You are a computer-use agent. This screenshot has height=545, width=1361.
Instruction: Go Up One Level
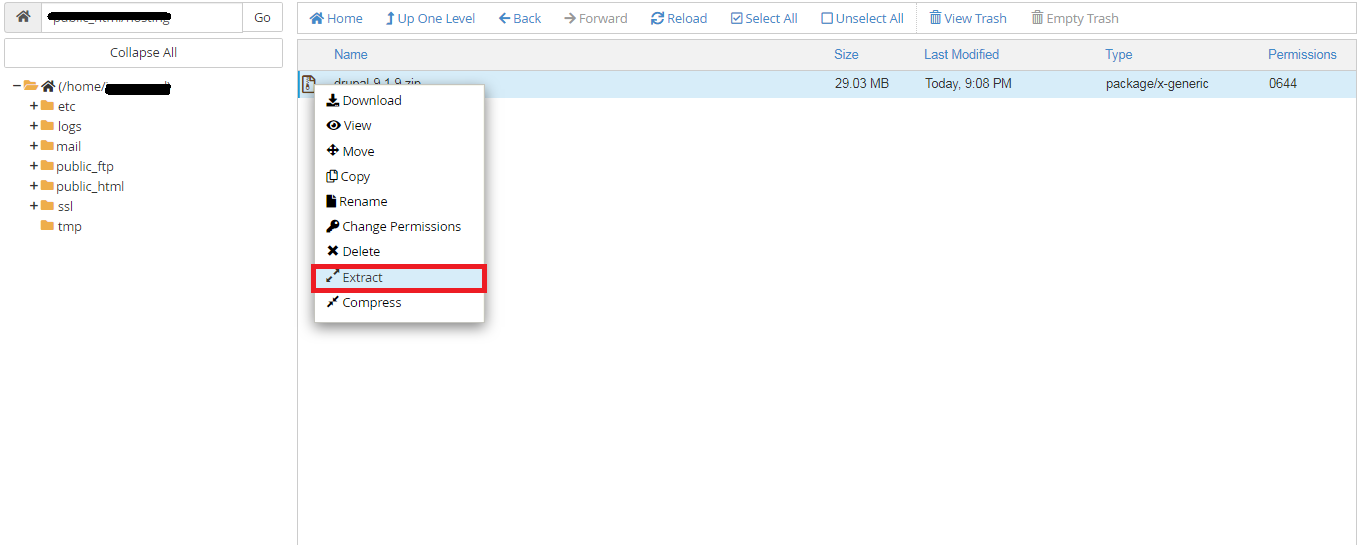coord(430,18)
